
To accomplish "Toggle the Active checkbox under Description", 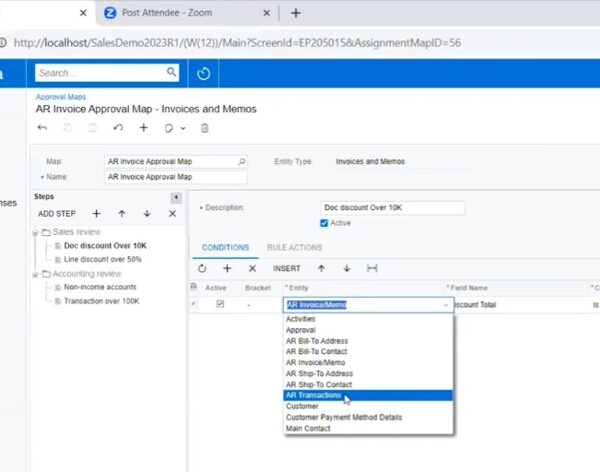I will [x=324, y=223].
